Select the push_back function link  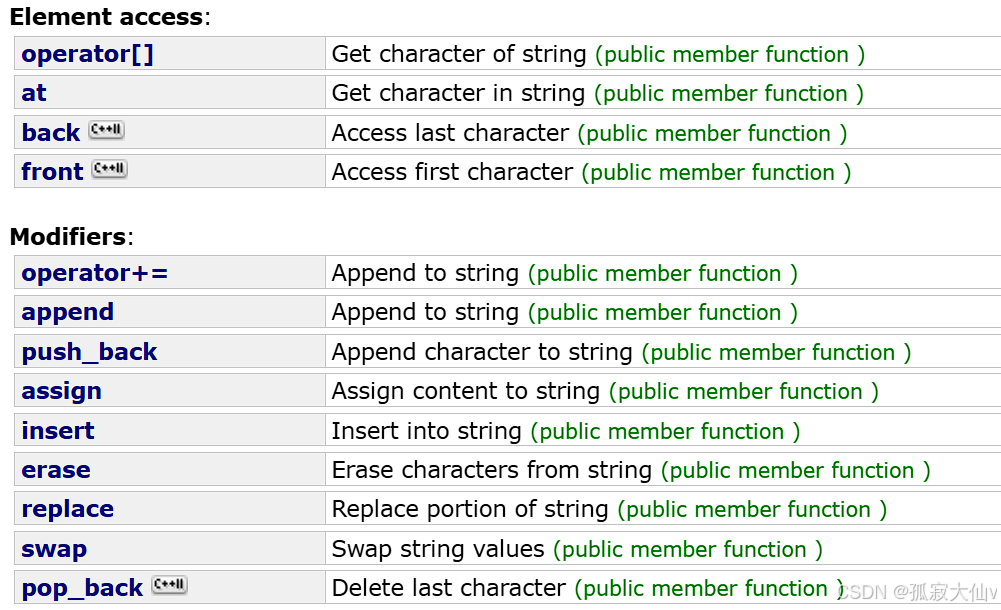click(89, 352)
